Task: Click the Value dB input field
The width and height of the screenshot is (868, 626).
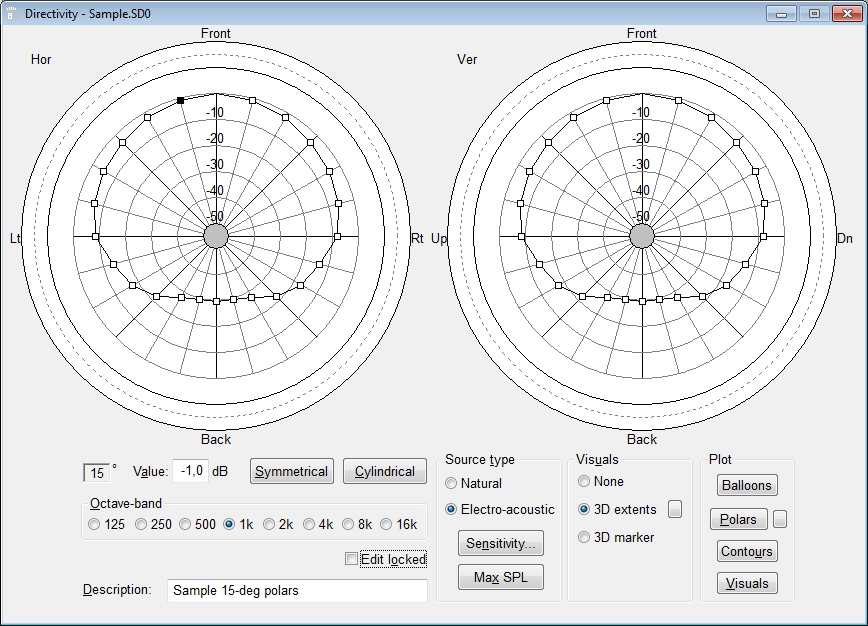Action: (x=190, y=471)
